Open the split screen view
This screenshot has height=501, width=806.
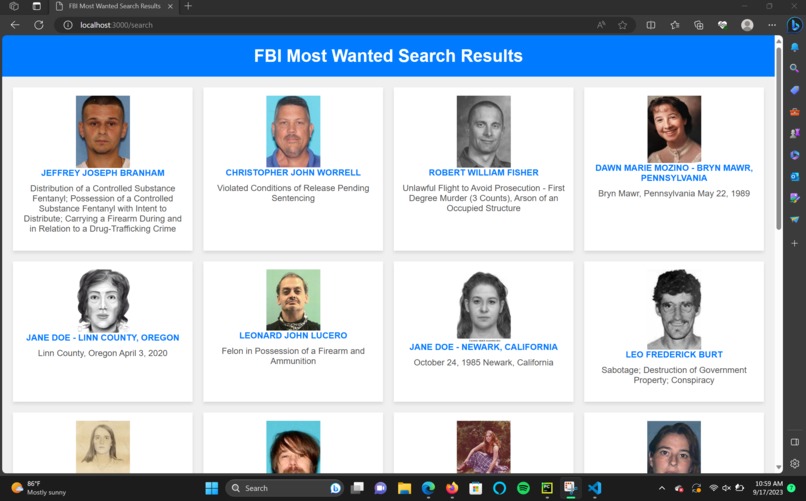tap(651, 25)
